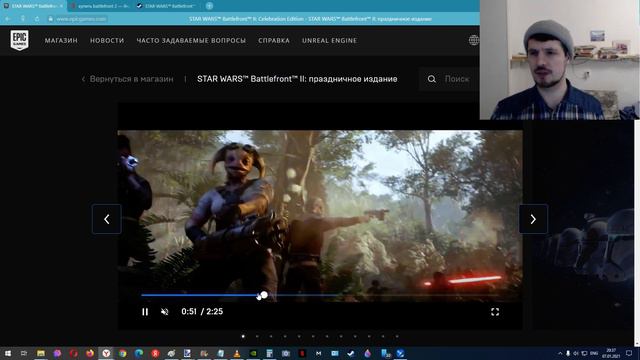Click the new tab plus button

[x=209, y=6]
